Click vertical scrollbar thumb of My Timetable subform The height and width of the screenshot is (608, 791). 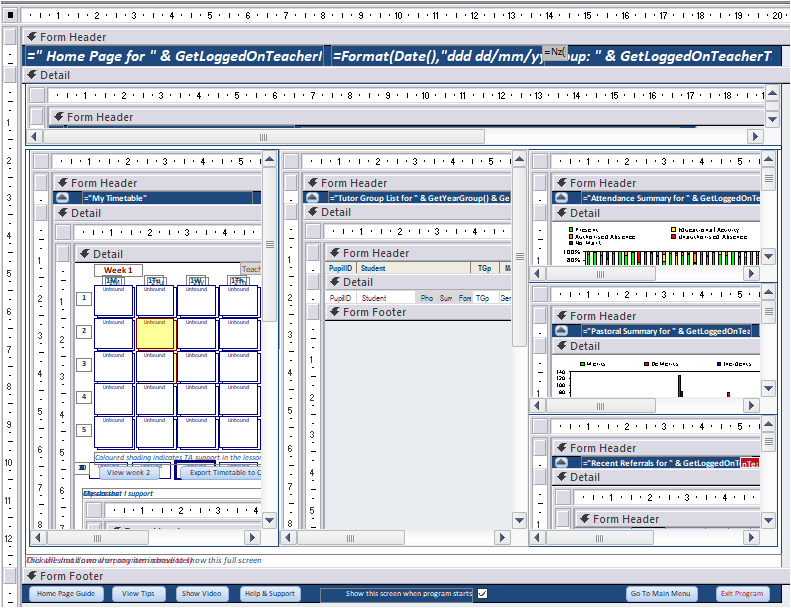tap(270, 244)
